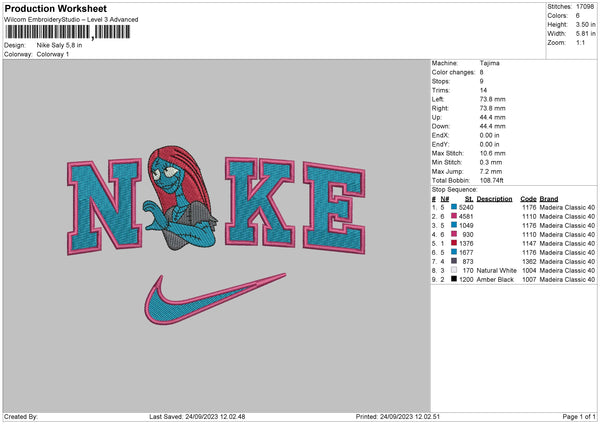
Task: Click the embroidered letter N in the design
Action: tap(104, 207)
